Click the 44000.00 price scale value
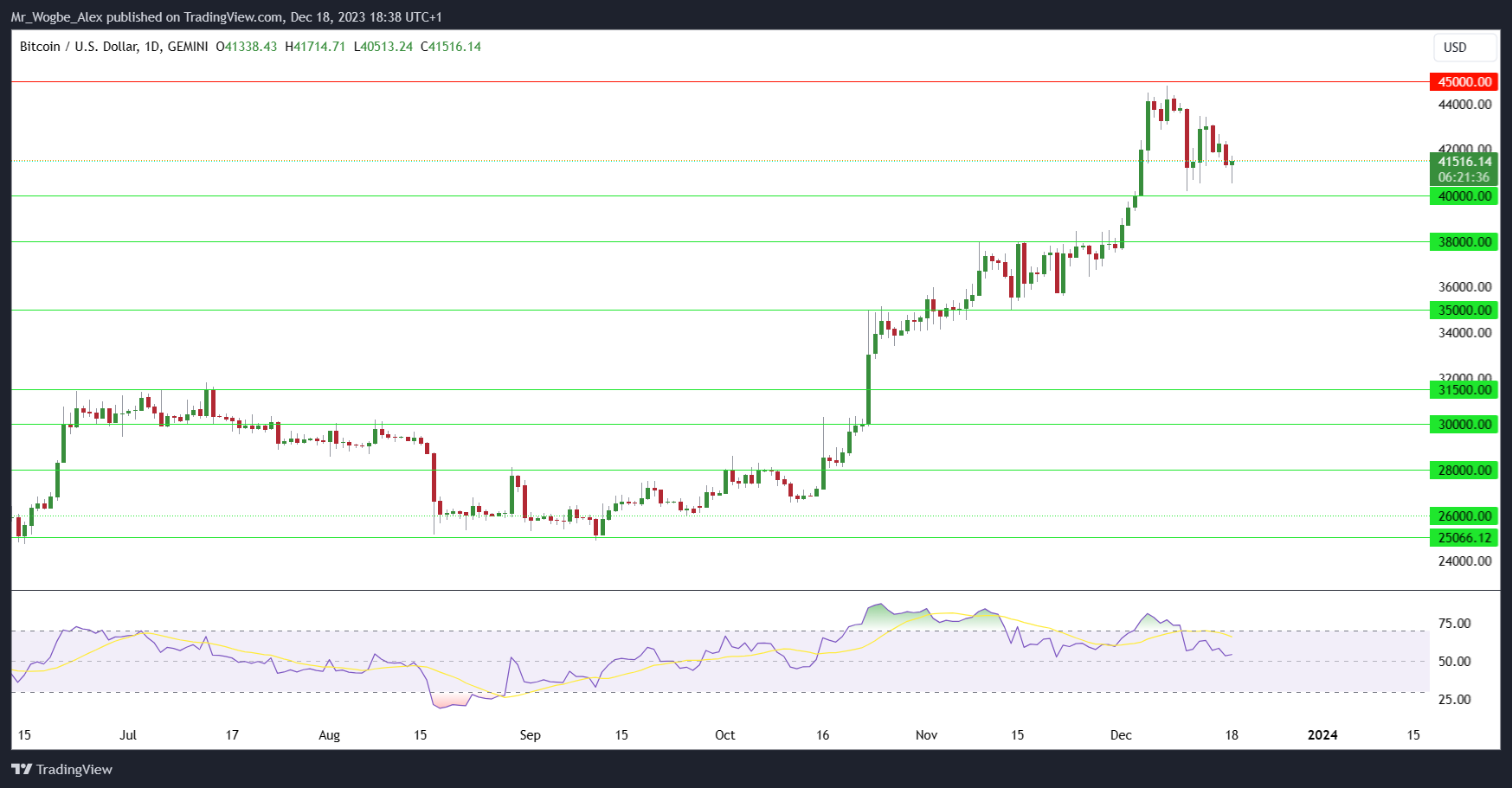The width and height of the screenshot is (1512, 788). [1464, 105]
